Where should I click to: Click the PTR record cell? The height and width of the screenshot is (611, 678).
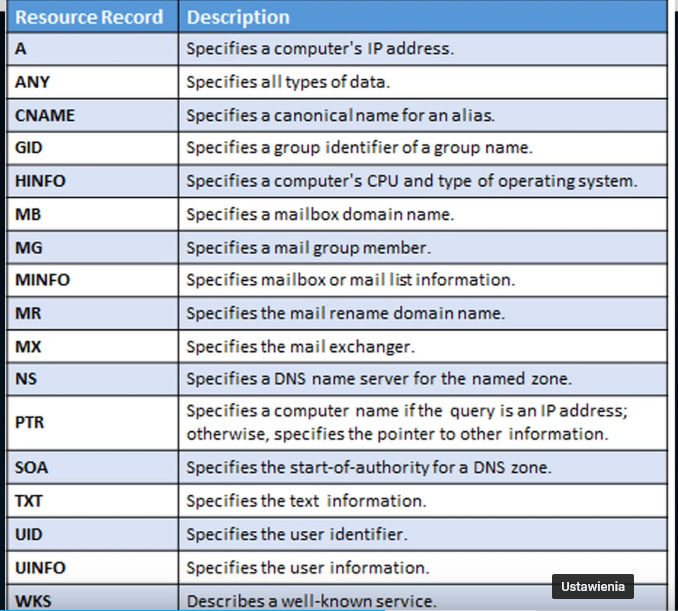(x=93, y=422)
